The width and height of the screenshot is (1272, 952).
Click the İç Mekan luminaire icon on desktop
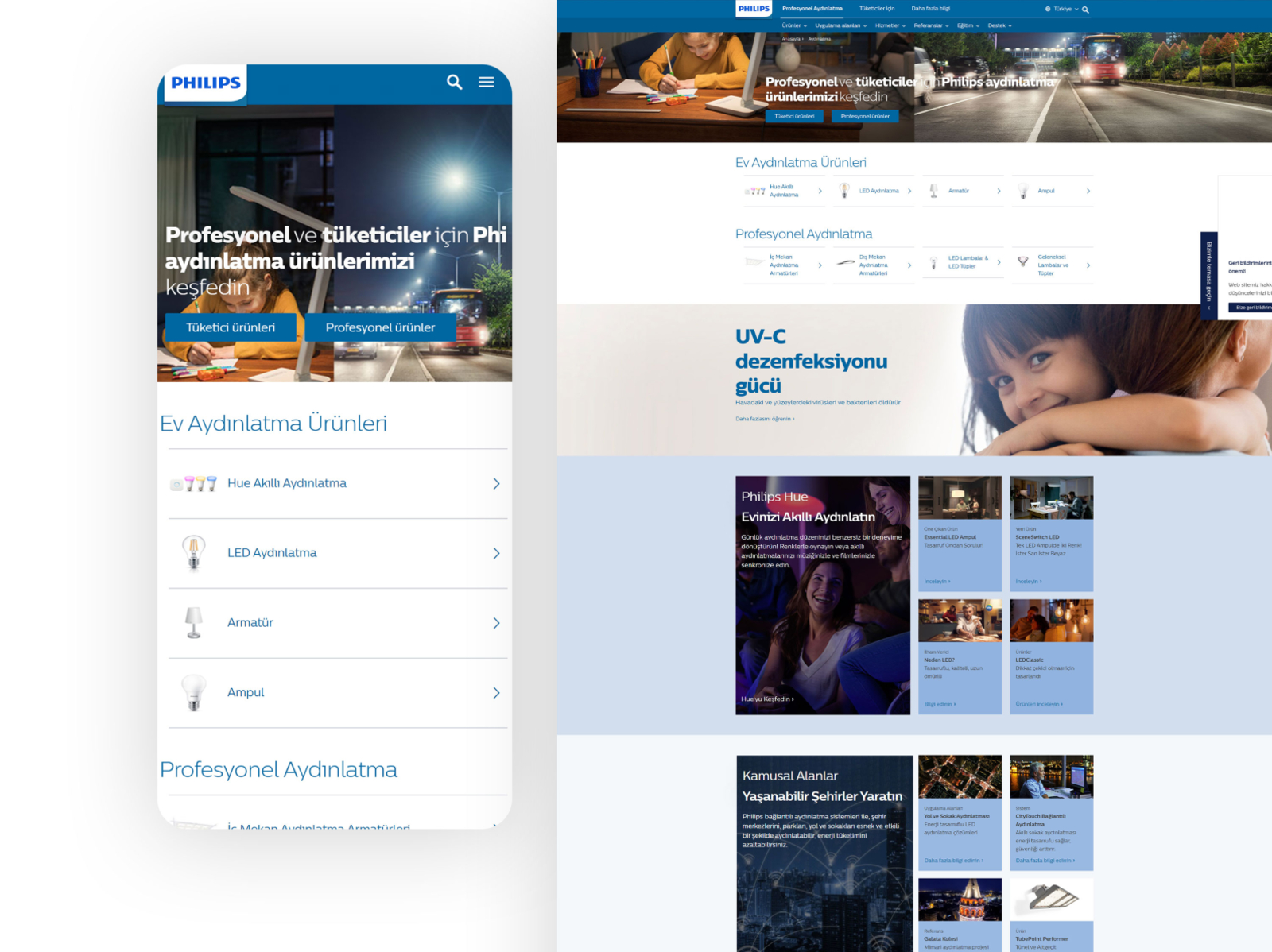tap(754, 261)
